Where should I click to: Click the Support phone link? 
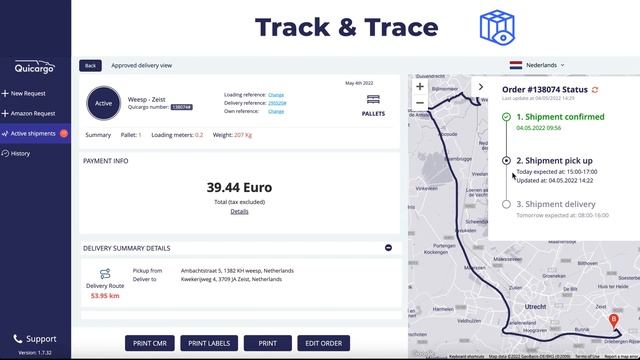(35, 339)
